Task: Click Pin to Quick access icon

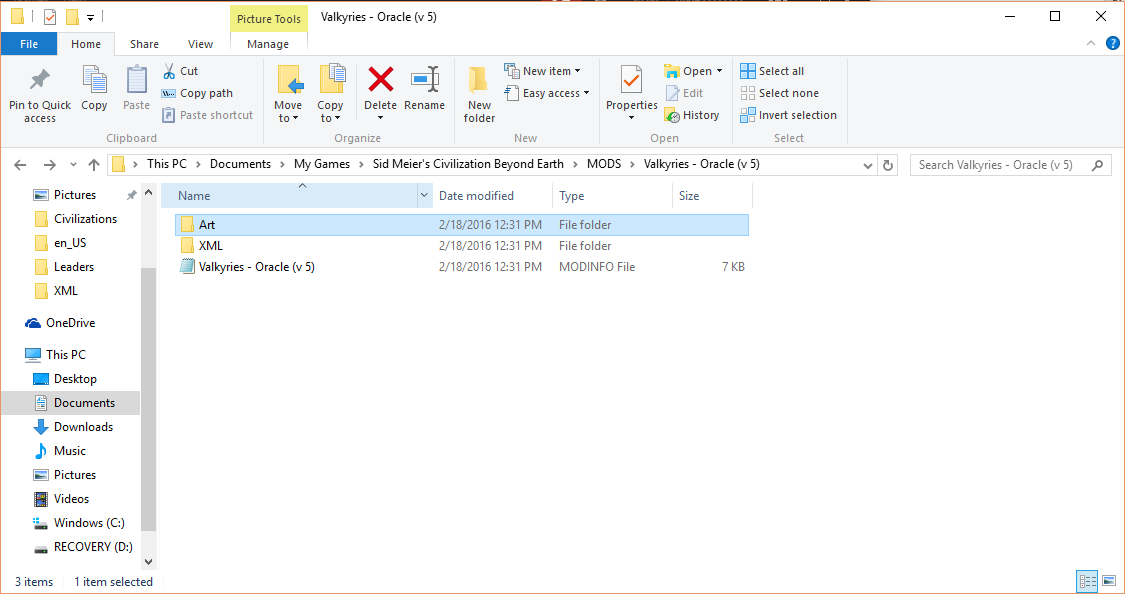Action: 39,80
